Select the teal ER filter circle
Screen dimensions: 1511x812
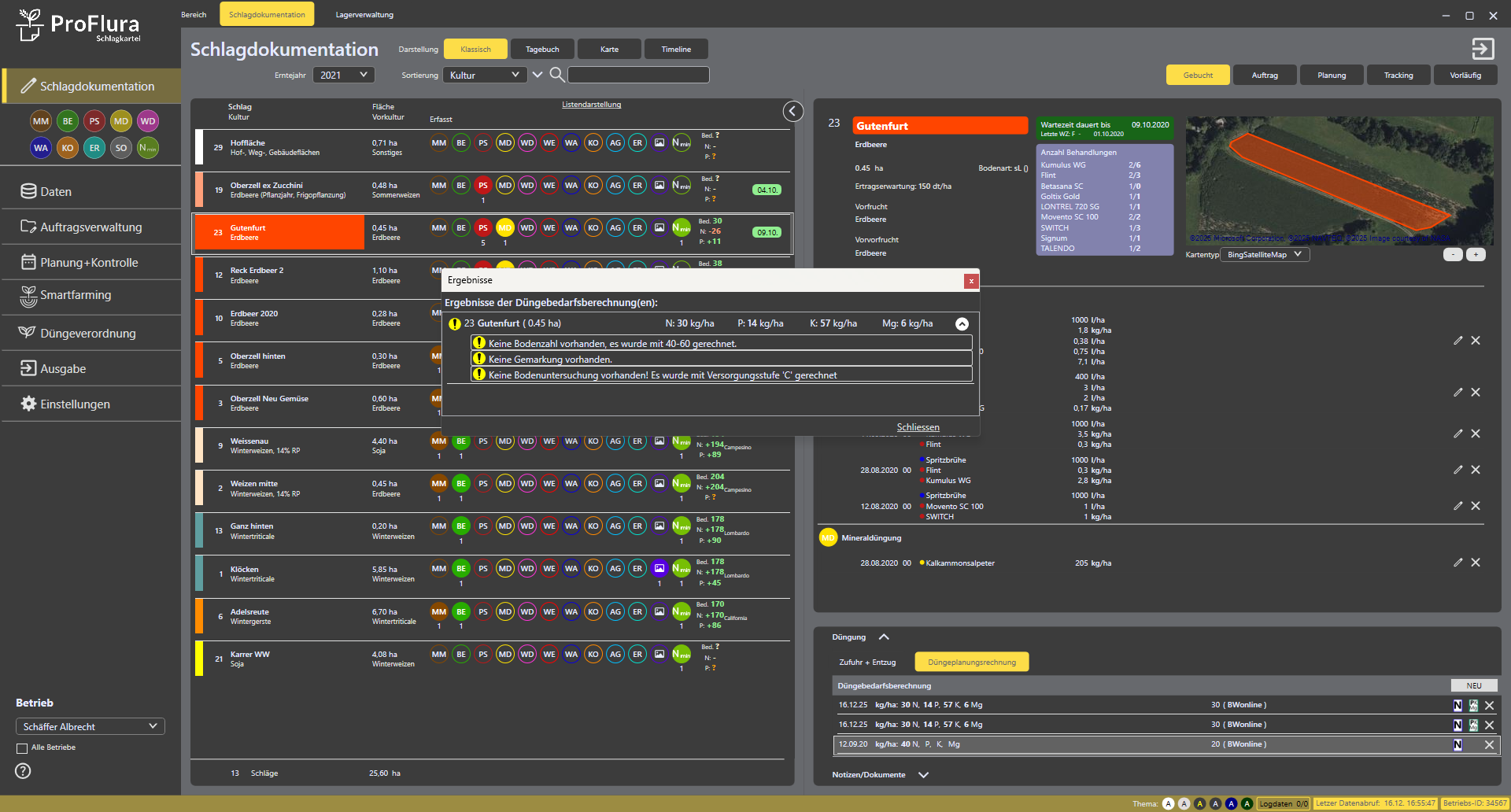click(x=94, y=148)
